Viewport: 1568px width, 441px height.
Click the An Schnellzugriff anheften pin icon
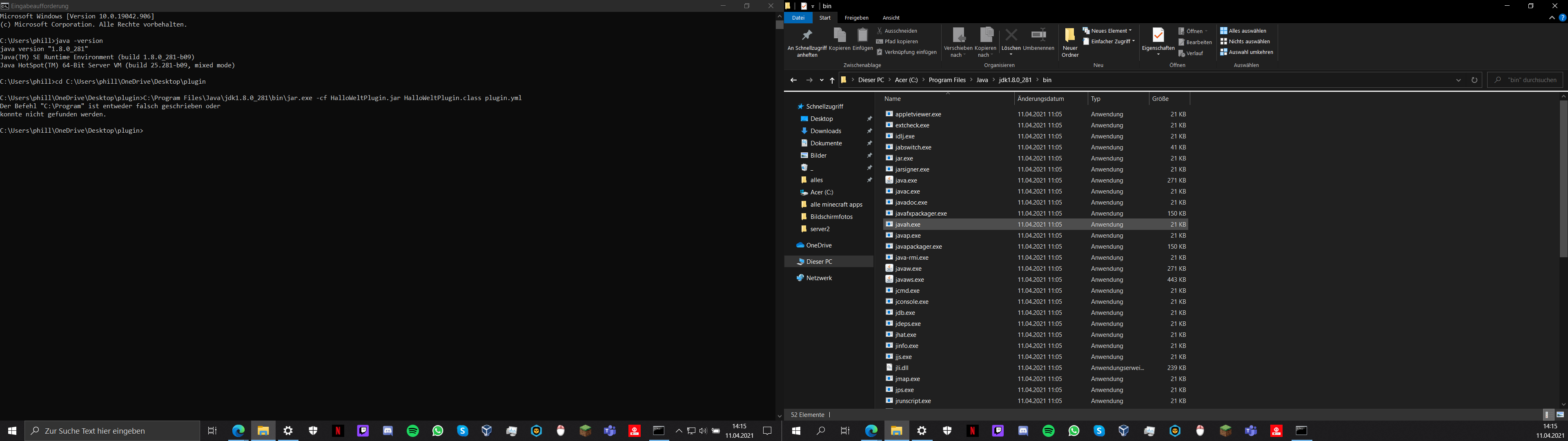tap(806, 36)
